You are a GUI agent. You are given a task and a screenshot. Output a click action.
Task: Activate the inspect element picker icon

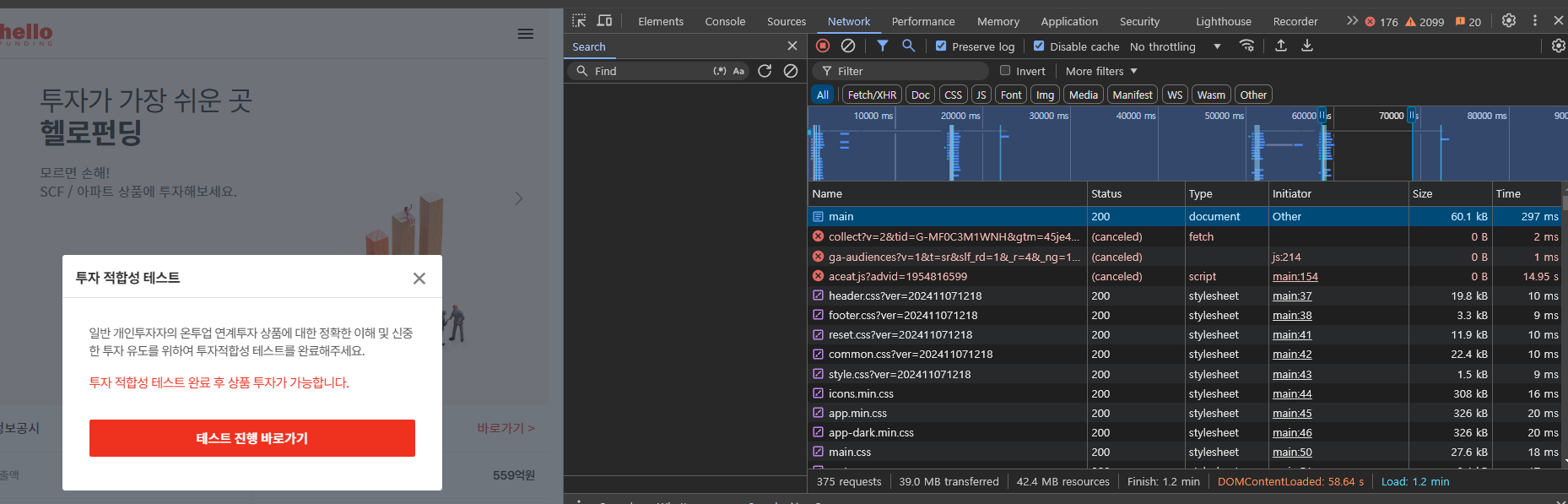coord(579,21)
